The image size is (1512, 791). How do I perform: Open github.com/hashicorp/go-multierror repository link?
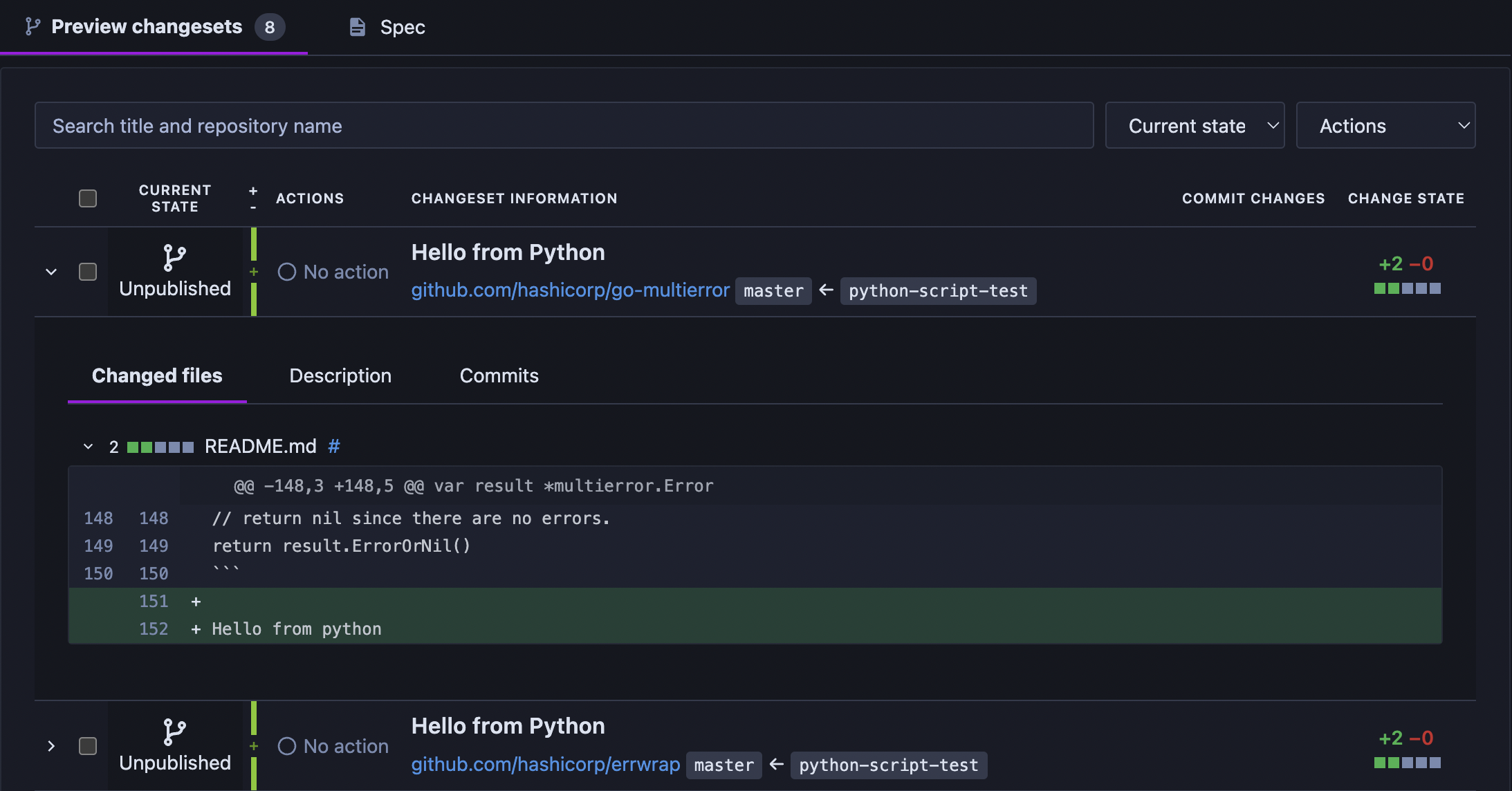[x=570, y=290]
